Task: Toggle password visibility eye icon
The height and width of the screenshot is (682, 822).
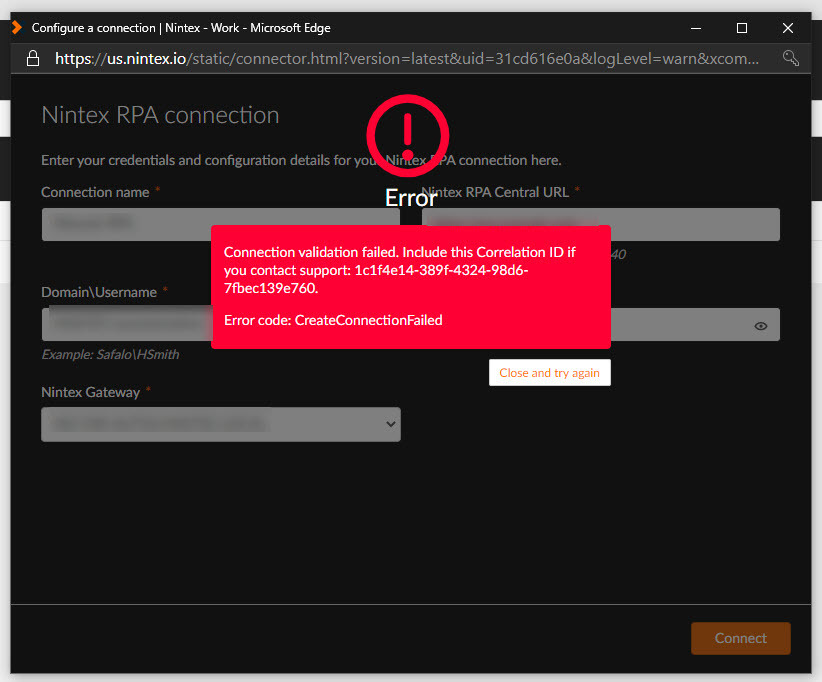Action: point(761,326)
